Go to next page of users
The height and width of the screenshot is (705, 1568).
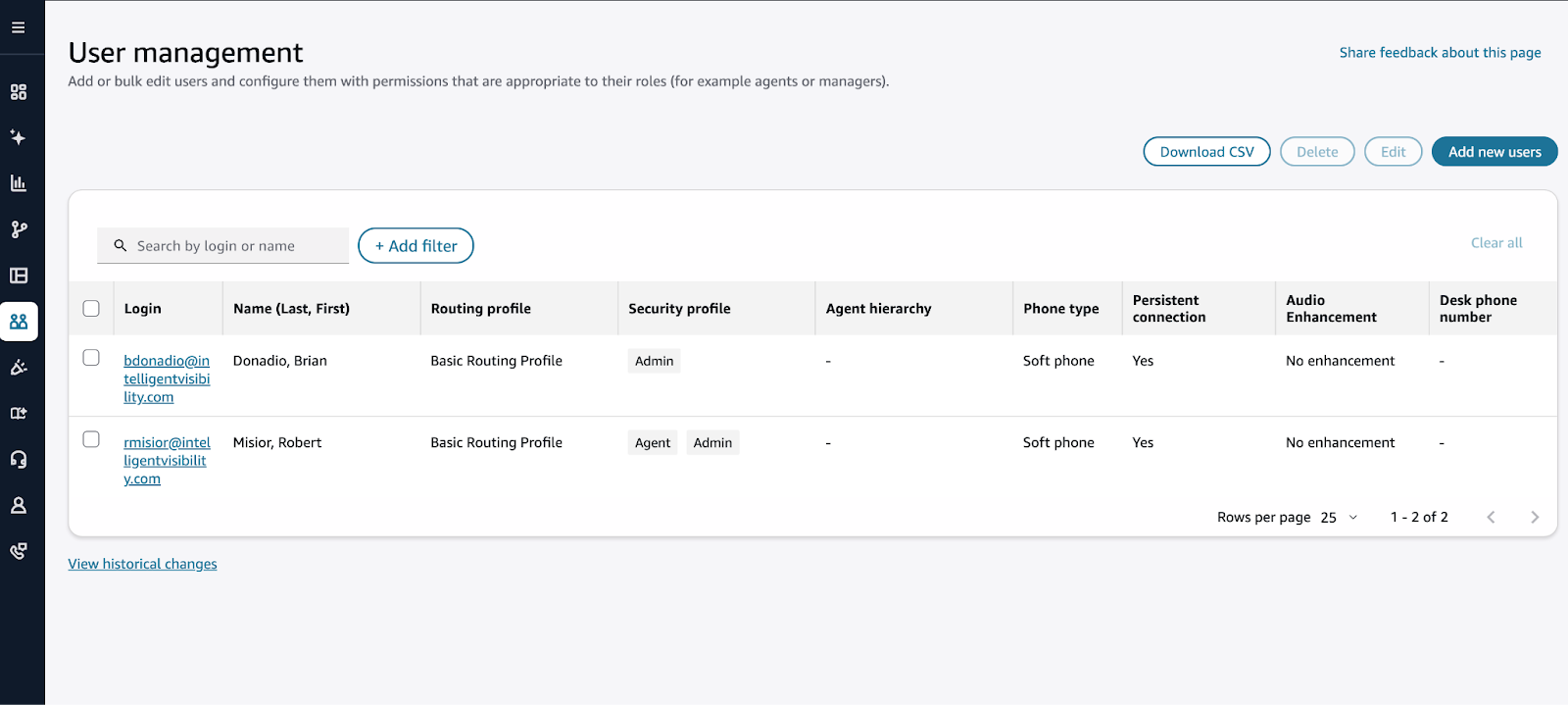pyautogui.click(x=1535, y=518)
